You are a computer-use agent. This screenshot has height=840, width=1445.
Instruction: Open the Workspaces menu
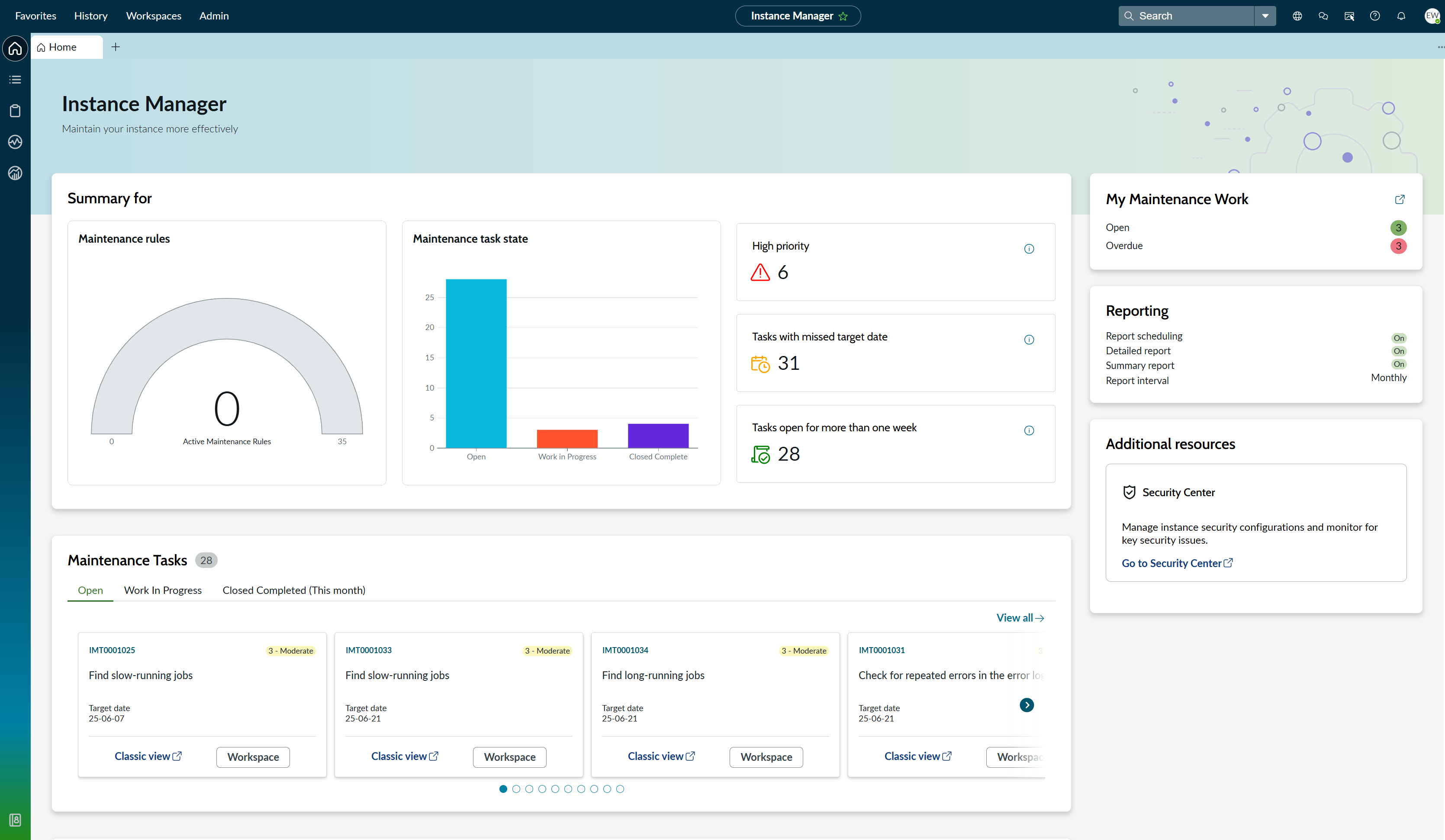tap(154, 16)
